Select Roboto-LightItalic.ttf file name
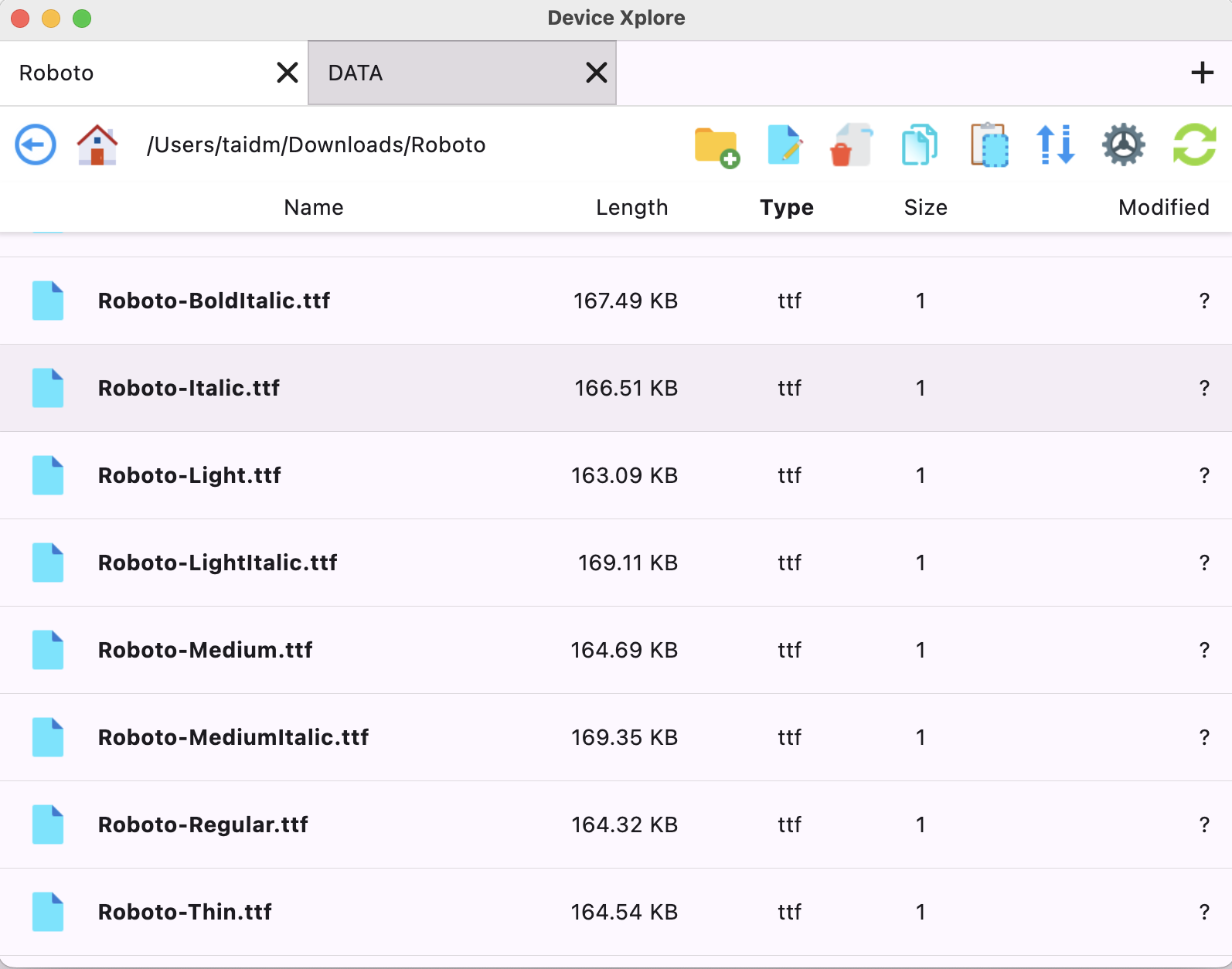Viewport: 1232px width, 969px height. 217,563
